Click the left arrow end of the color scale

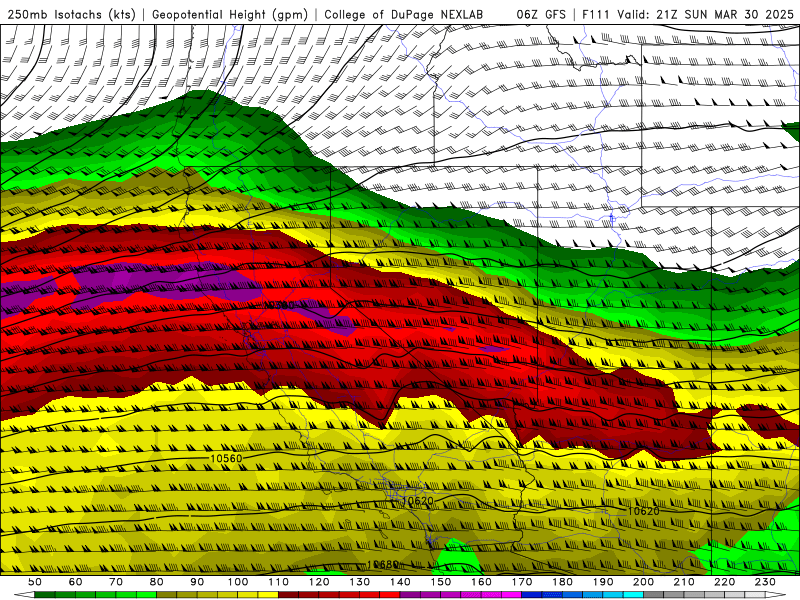[x=24, y=595]
